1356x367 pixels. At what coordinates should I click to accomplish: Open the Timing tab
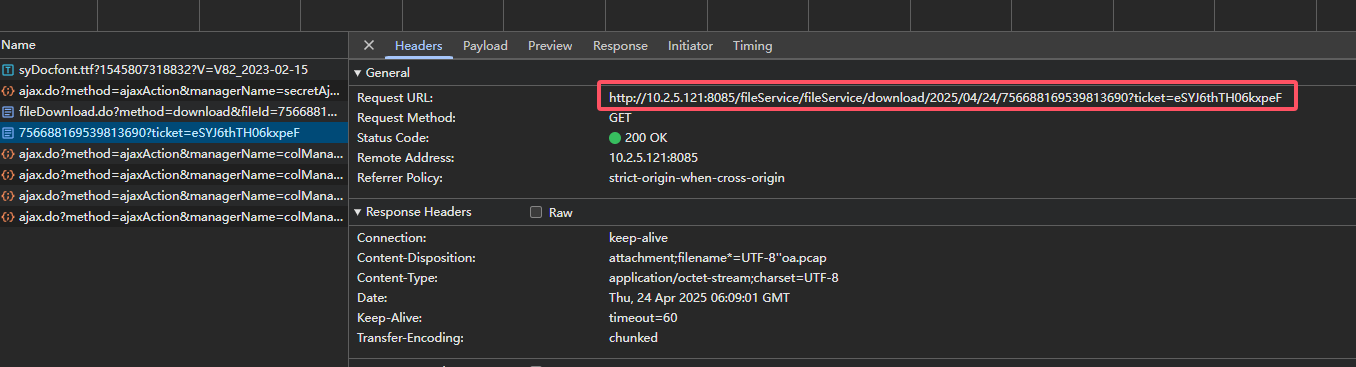pyautogui.click(x=752, y=46)
